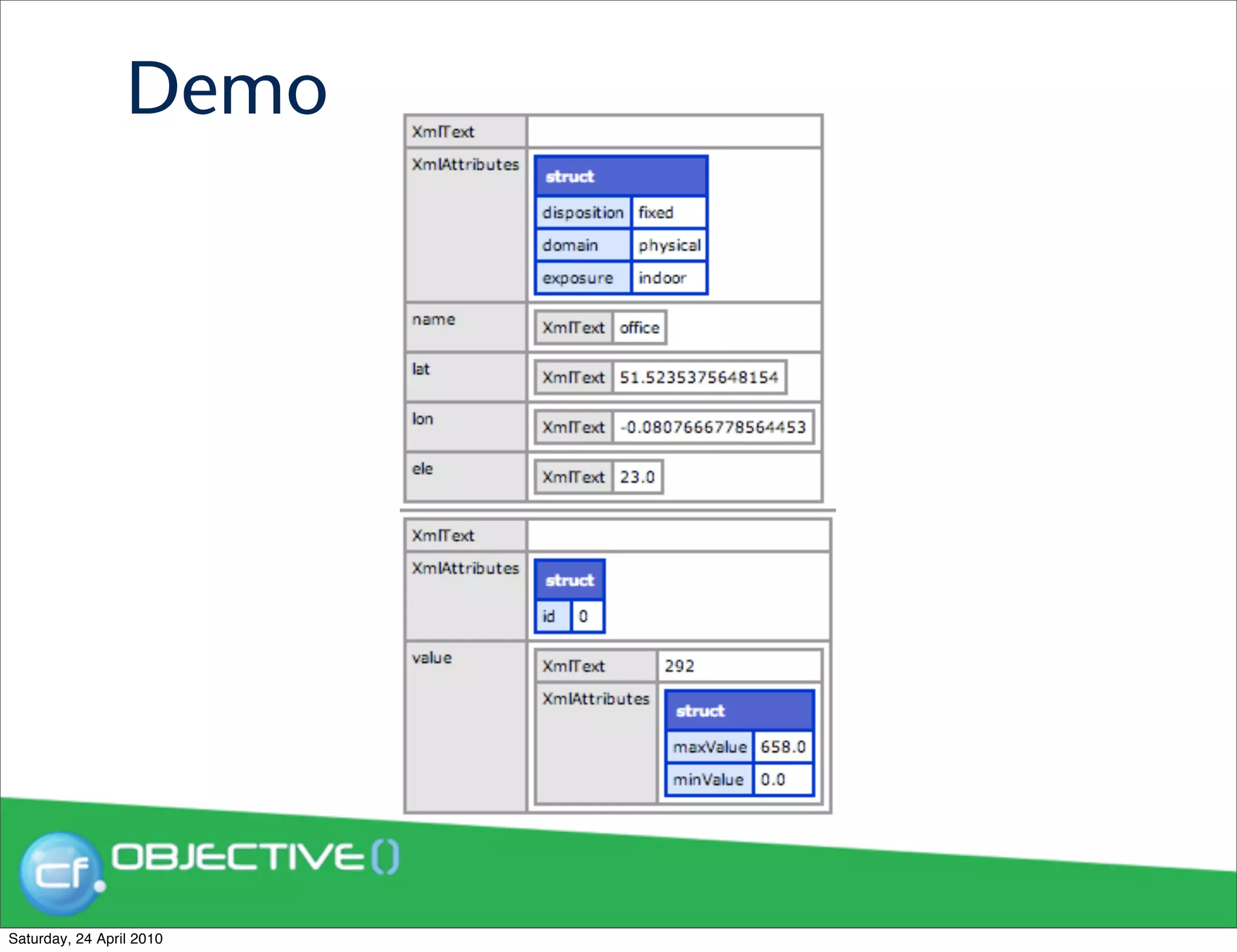
Task: Click the 'office' name value
Action: (639, 327)
